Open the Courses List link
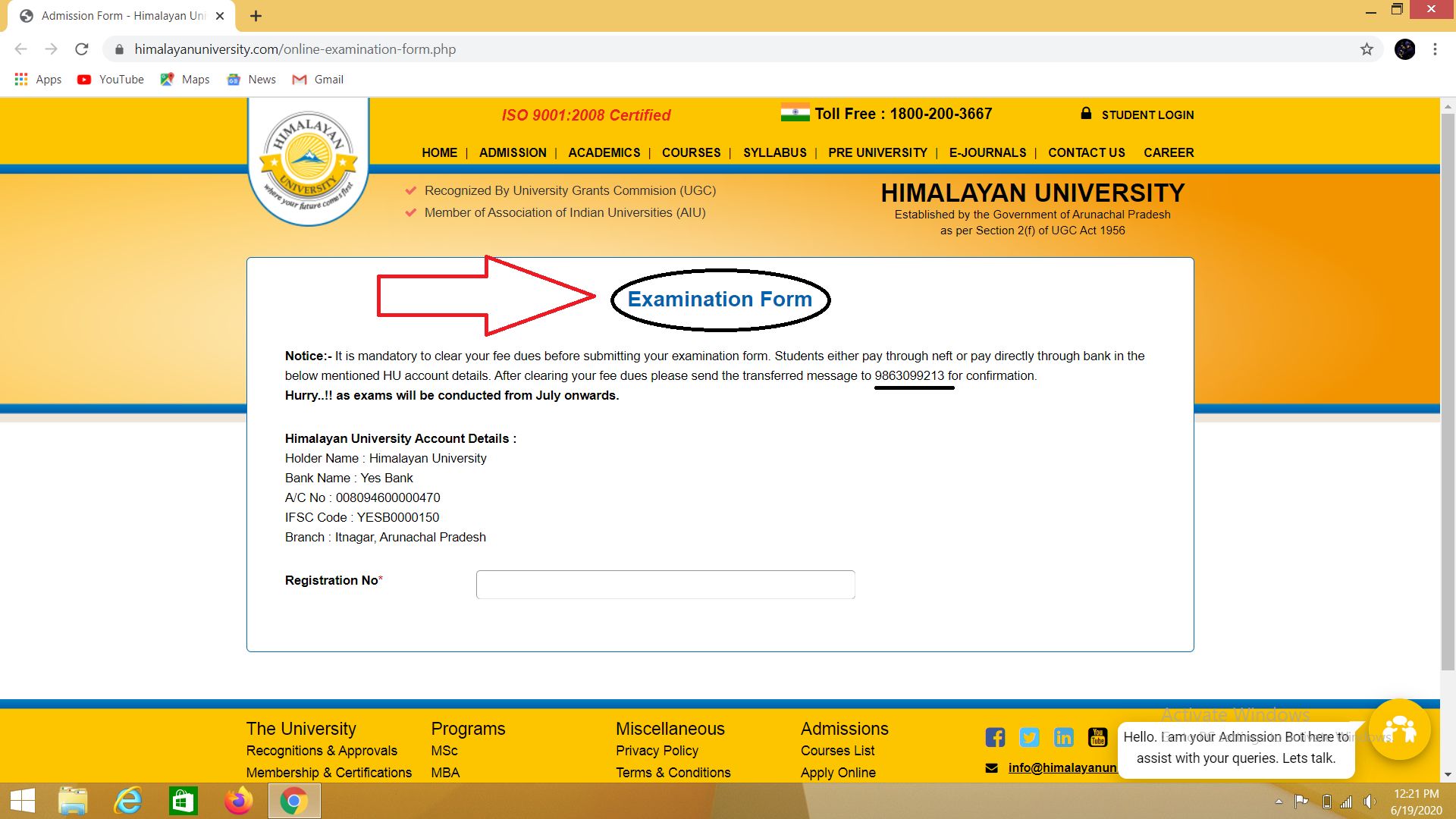 838,751
